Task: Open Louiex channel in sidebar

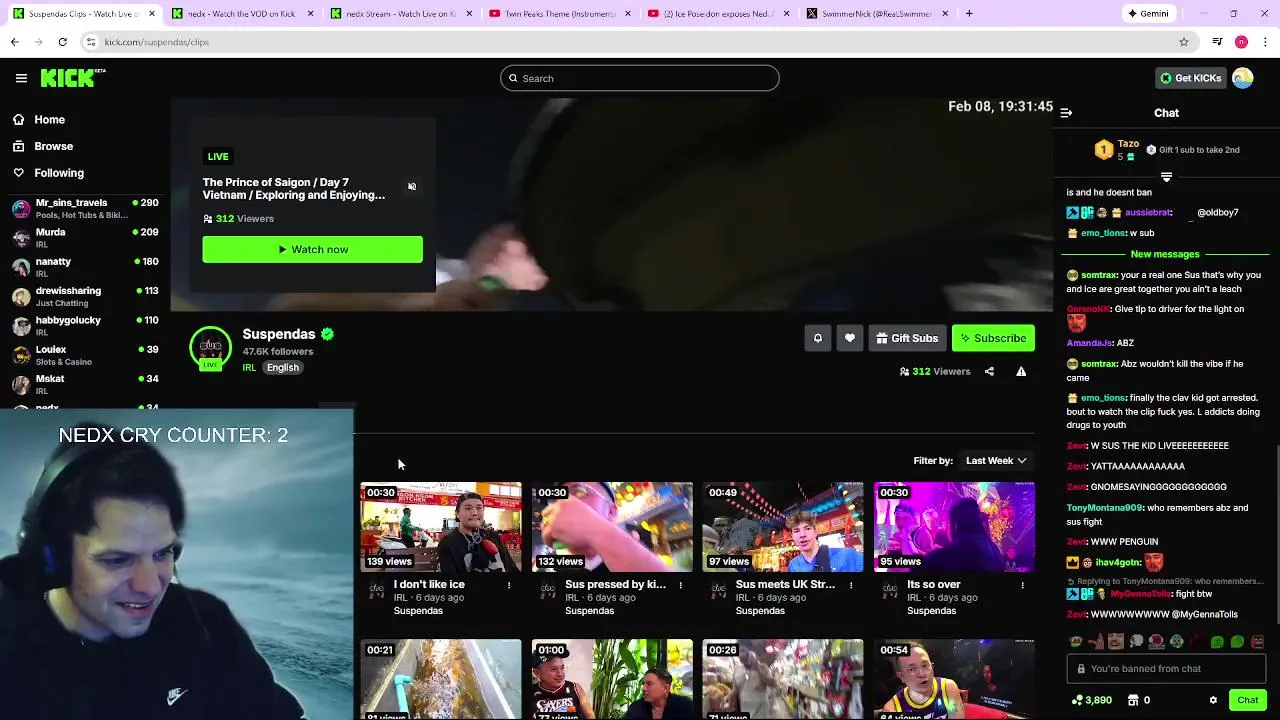Action: coord(85,354)
